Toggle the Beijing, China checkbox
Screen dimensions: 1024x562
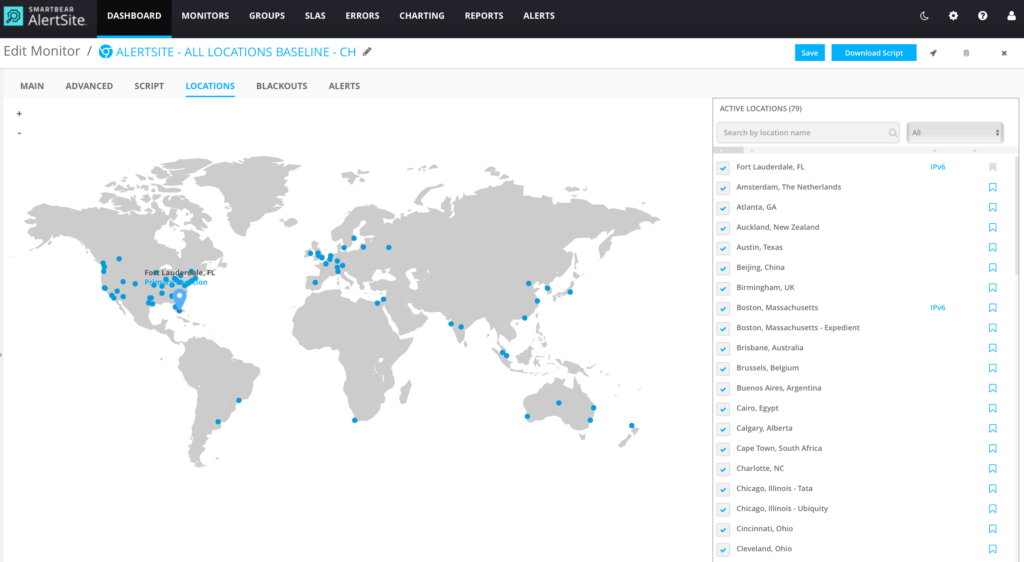coord(723,268)
